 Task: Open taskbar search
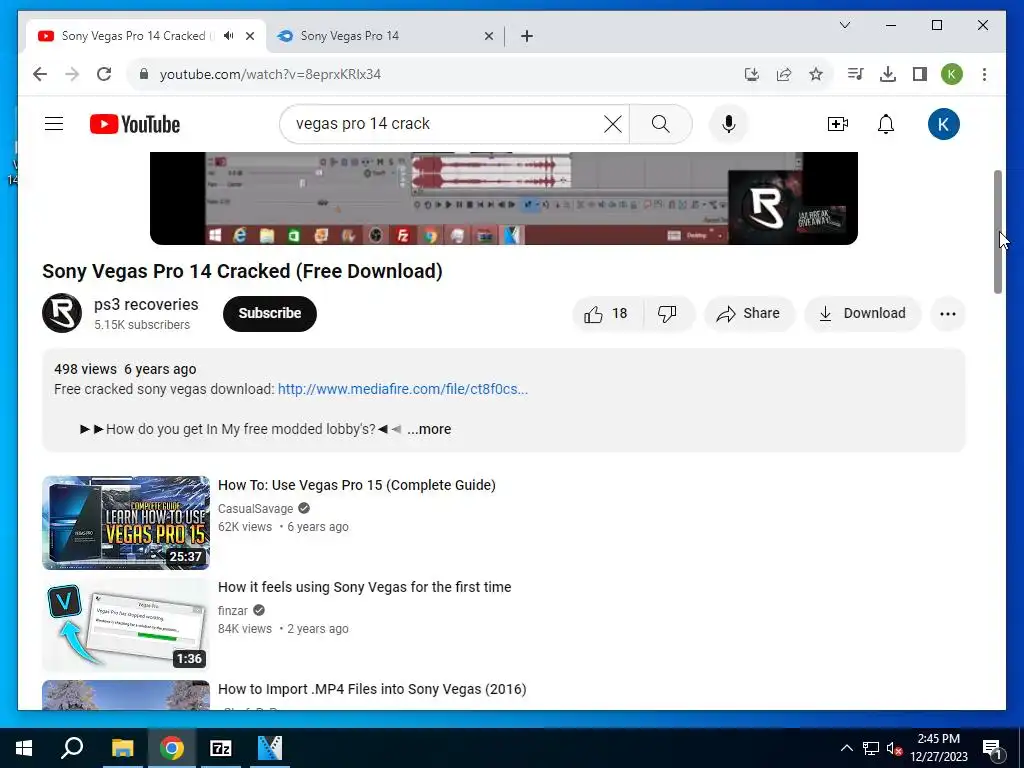coord(72,748)
